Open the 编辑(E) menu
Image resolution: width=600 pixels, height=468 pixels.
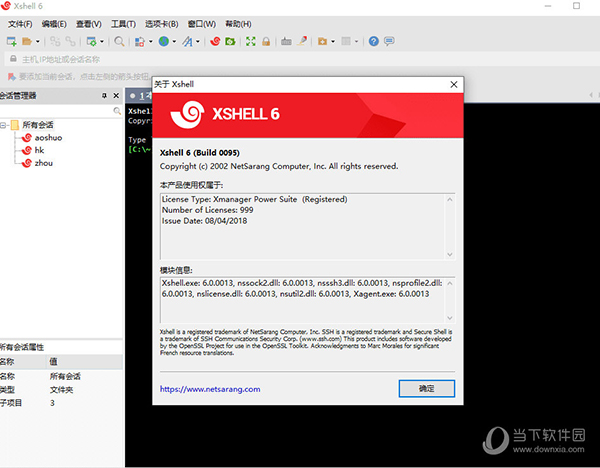click(54, 24)
